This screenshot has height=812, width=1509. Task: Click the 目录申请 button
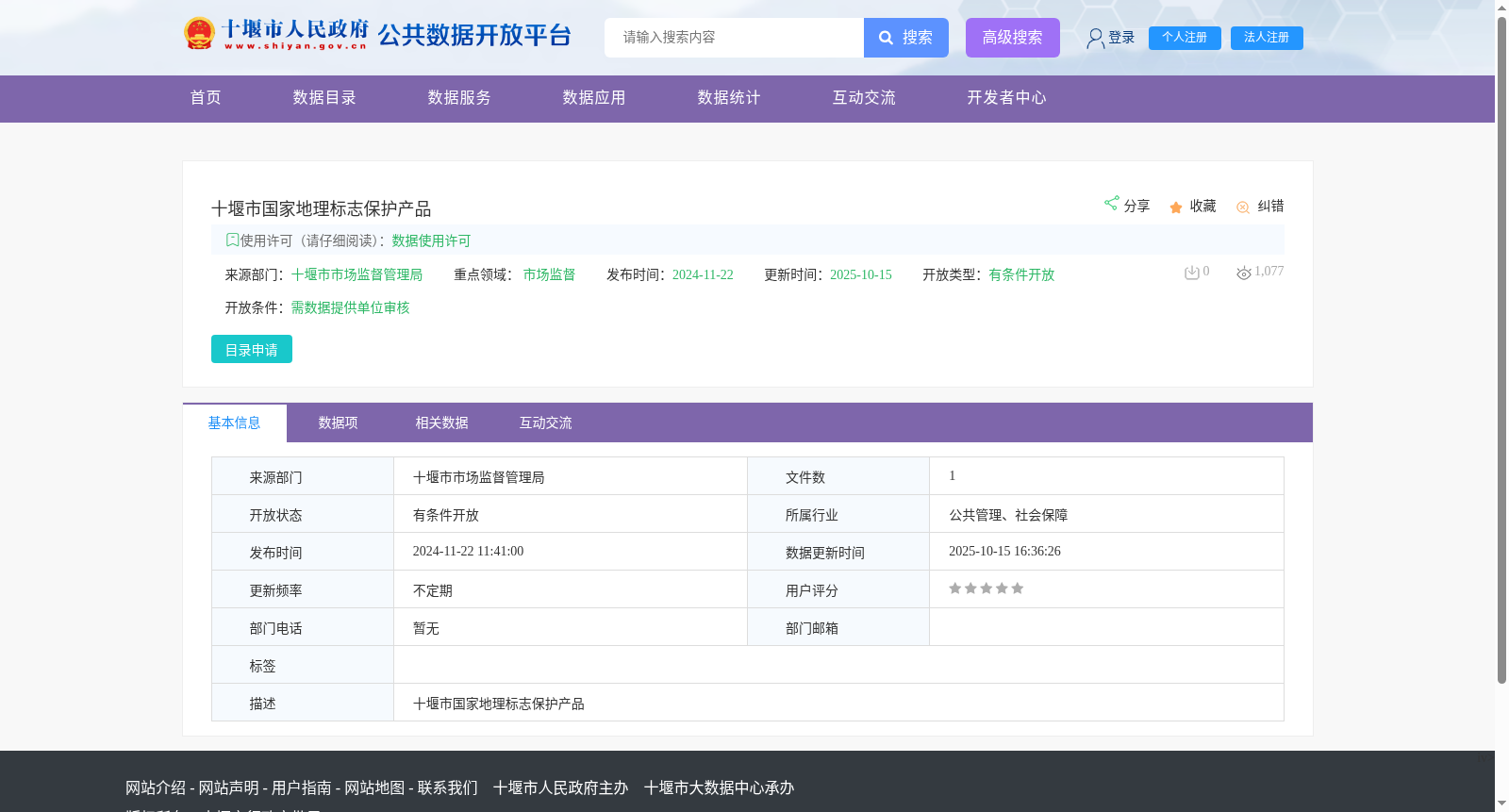[252, 349]
